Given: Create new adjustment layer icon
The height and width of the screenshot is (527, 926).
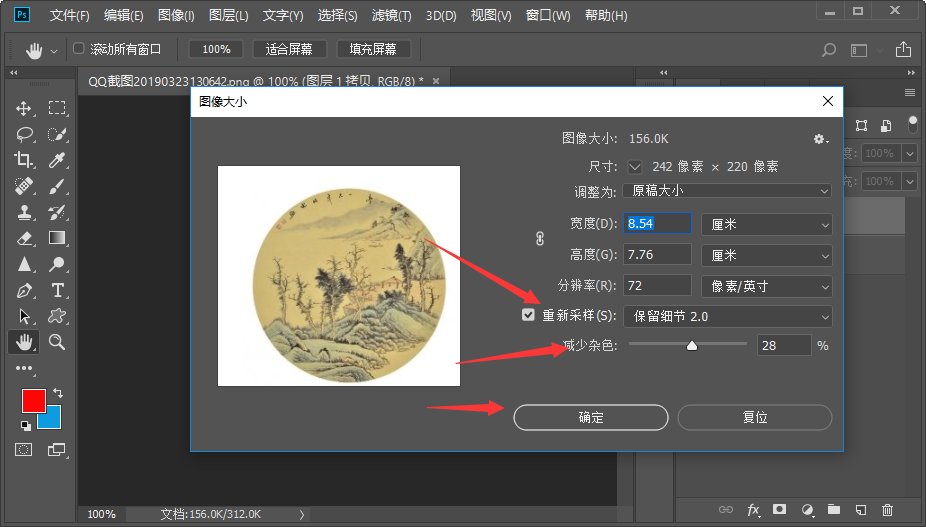Looking at the screenshot, I should tap(807, 509).
